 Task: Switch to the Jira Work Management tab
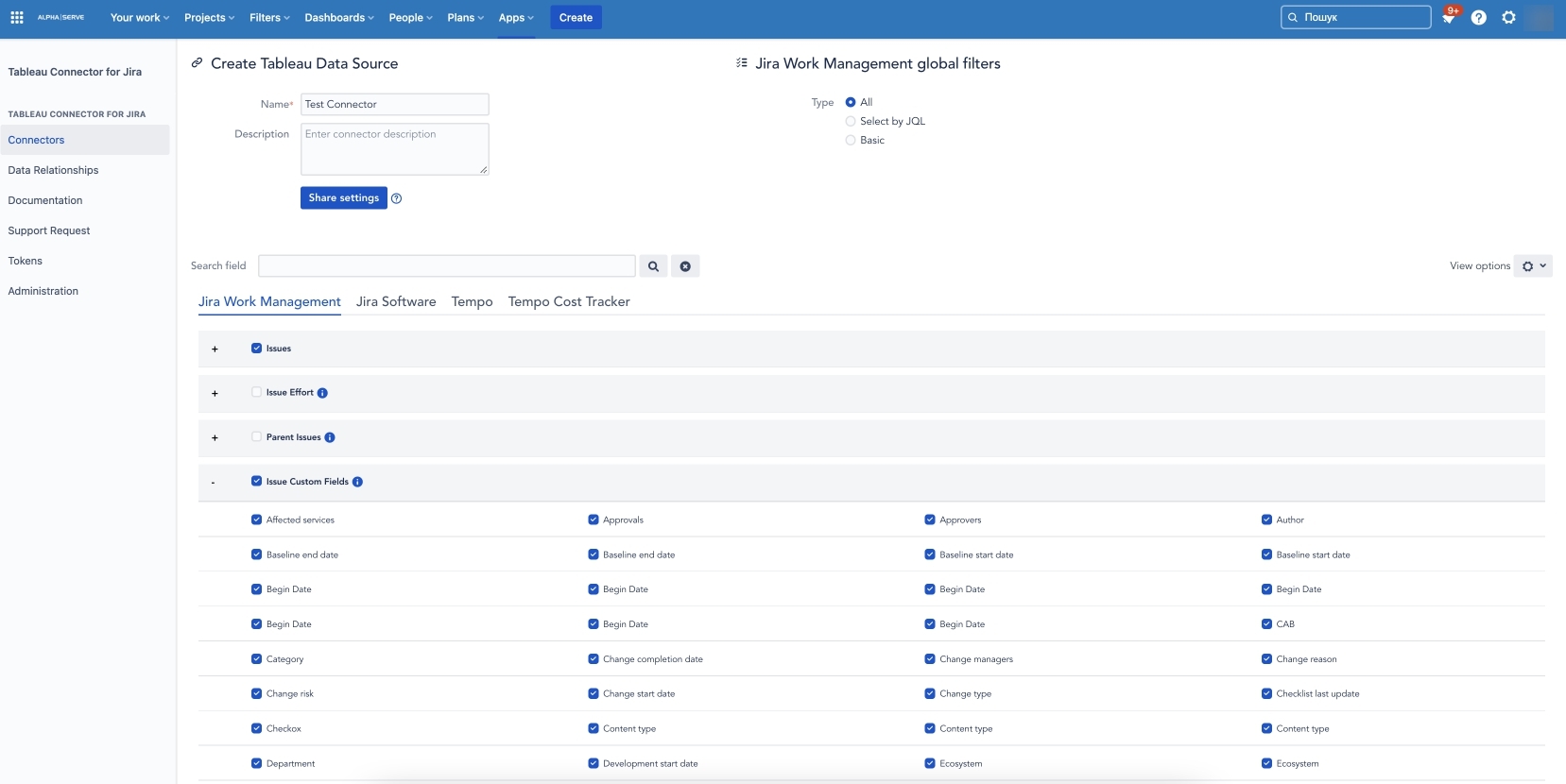(x=269, y=301)
